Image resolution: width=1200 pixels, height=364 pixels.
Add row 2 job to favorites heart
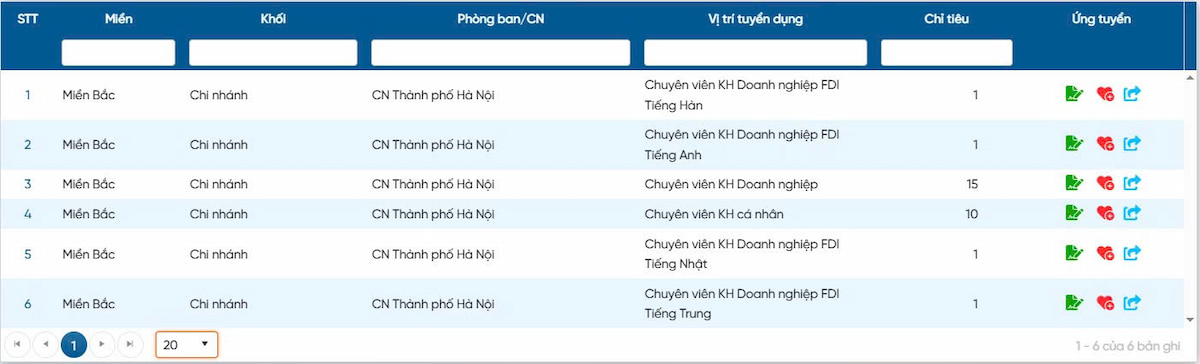(1105, 144)
